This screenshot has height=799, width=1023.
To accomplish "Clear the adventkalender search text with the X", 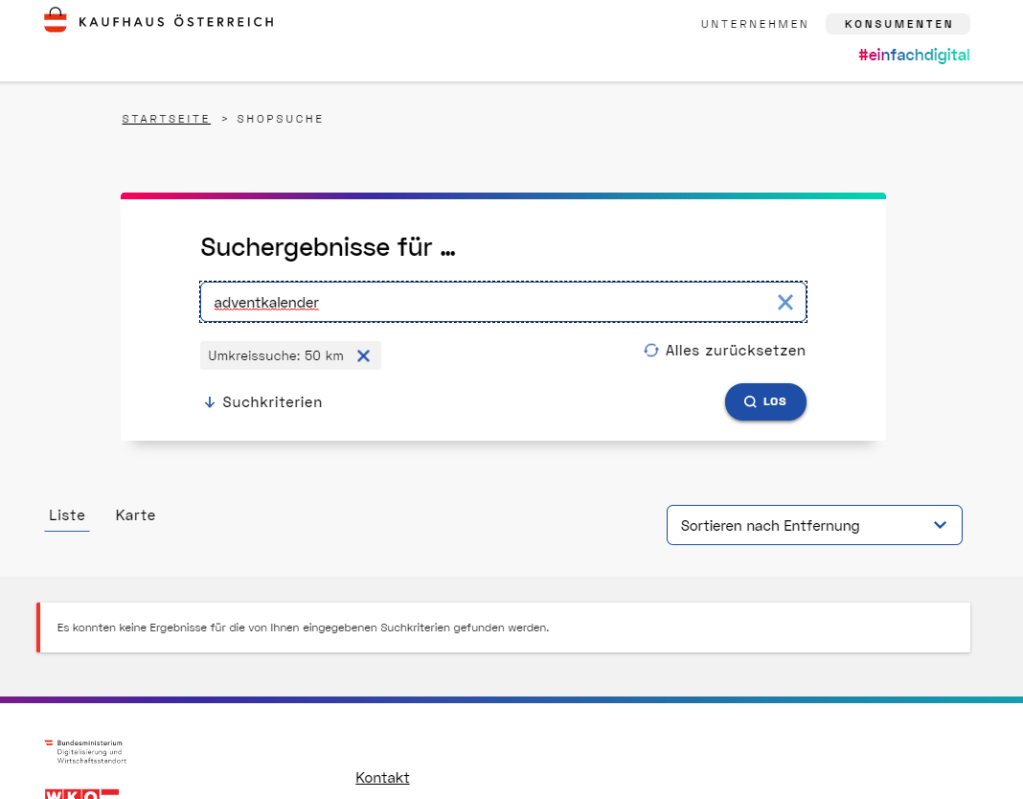I will pyautogui.click(x=785, y=302).
